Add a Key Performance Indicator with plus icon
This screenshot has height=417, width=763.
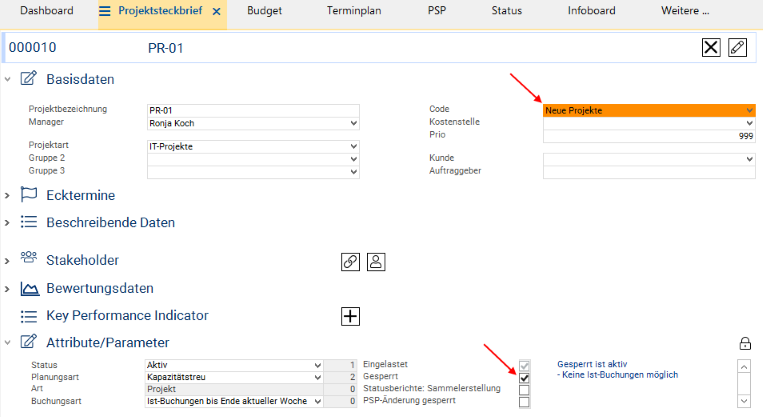(350, 316)
